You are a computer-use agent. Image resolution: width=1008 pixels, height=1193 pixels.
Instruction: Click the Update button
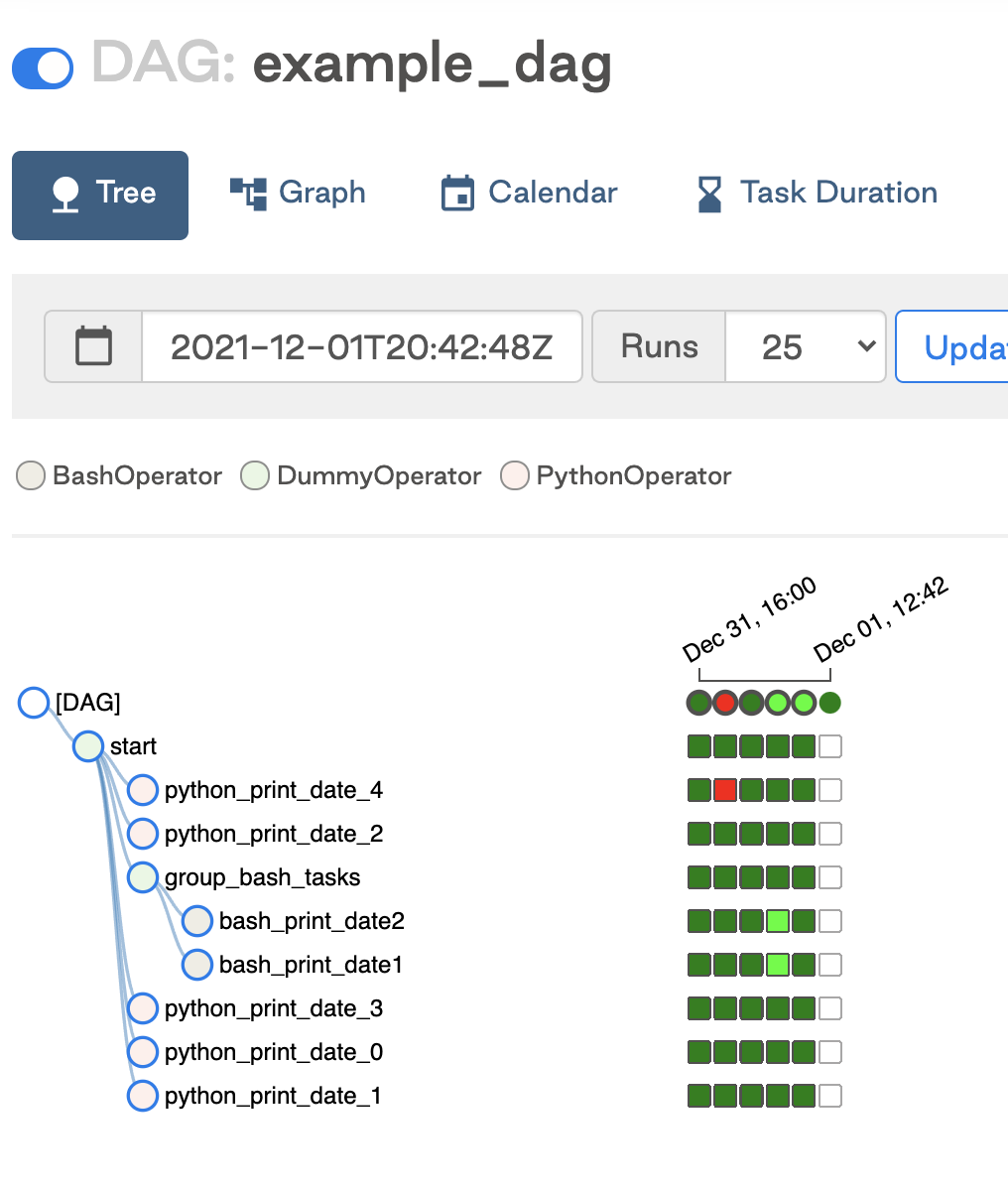pyautogui.click(x=952, y=346)
